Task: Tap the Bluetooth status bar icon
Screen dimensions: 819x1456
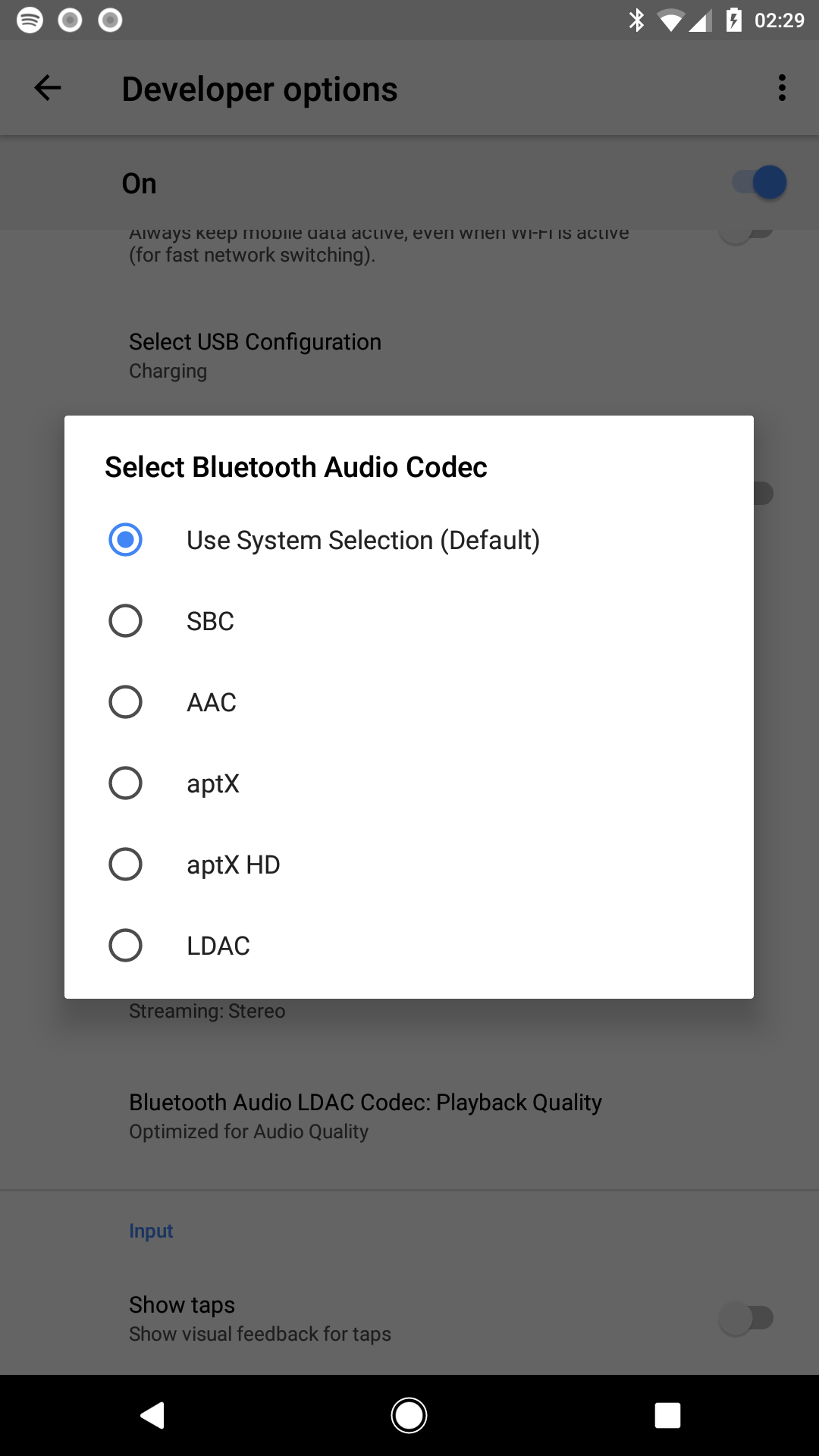Action: pos(636,20)
